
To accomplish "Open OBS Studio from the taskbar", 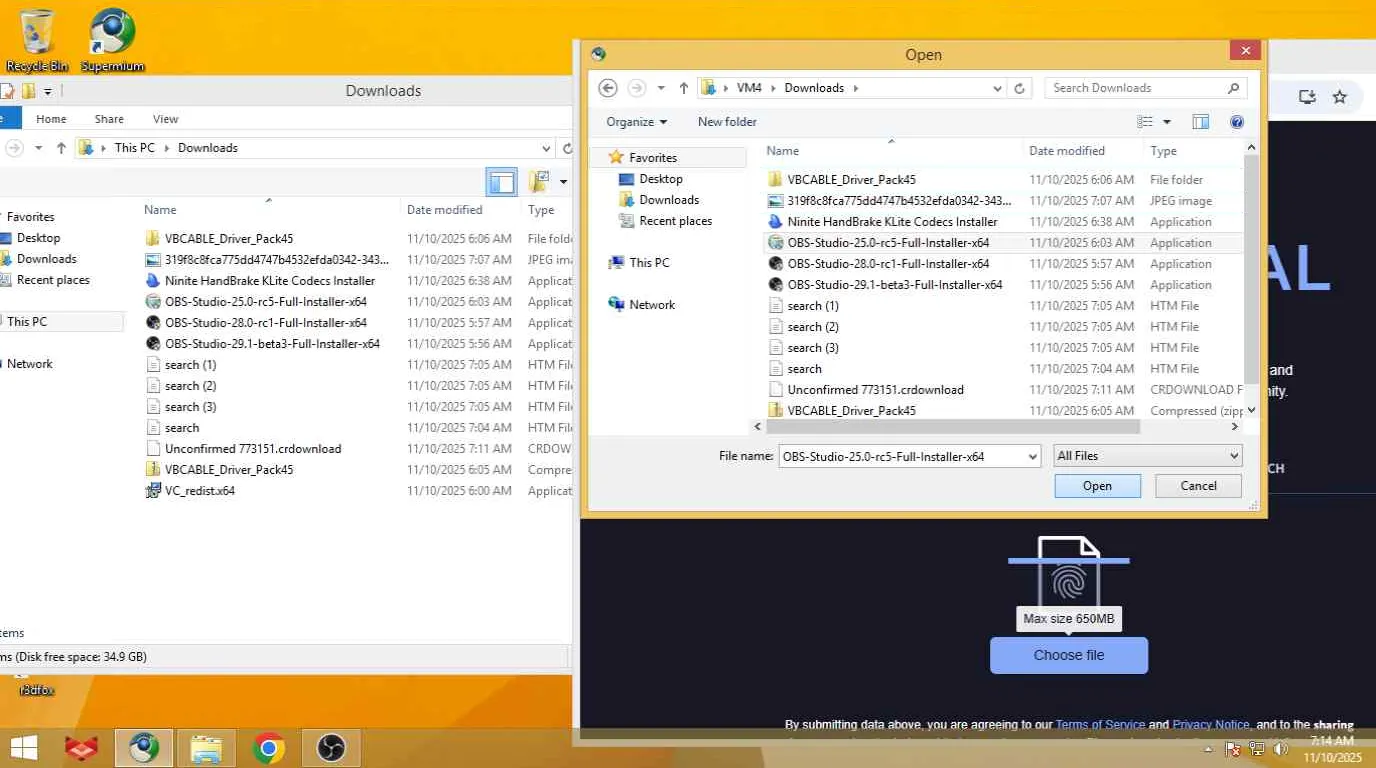I will 330,748.
